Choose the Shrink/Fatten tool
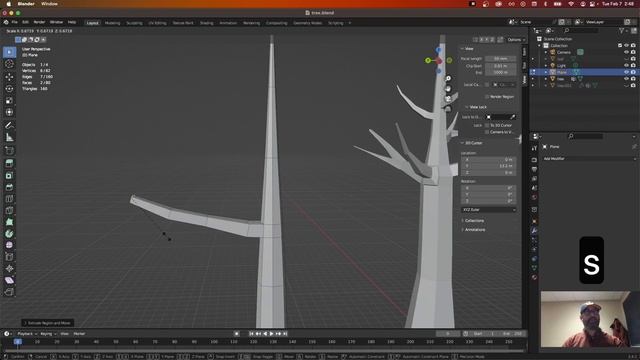Image resolution: width=640 pixels, height=360 pixels. click(x=9, y=269)
